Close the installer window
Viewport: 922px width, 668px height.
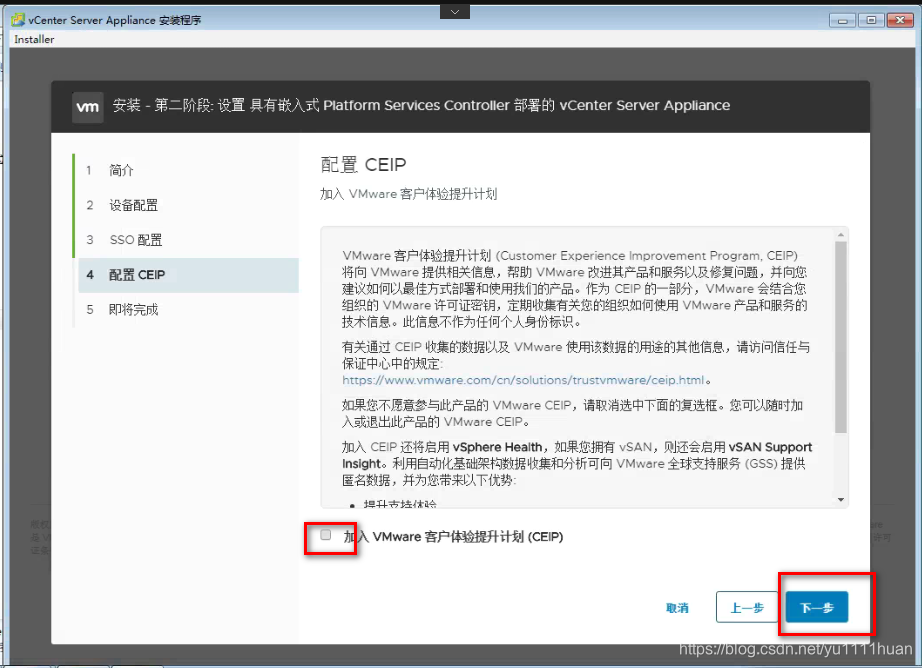coord(900,21)
